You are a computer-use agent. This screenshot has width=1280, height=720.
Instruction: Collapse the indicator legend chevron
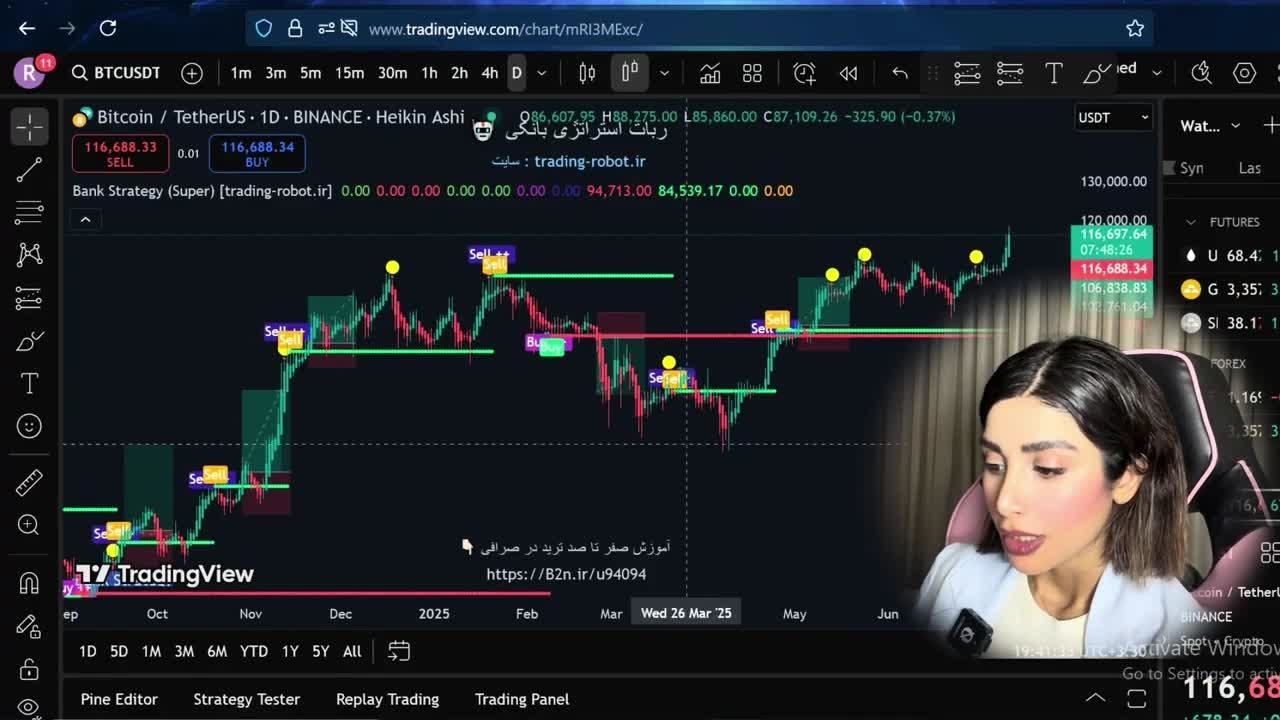click(85, 220)
